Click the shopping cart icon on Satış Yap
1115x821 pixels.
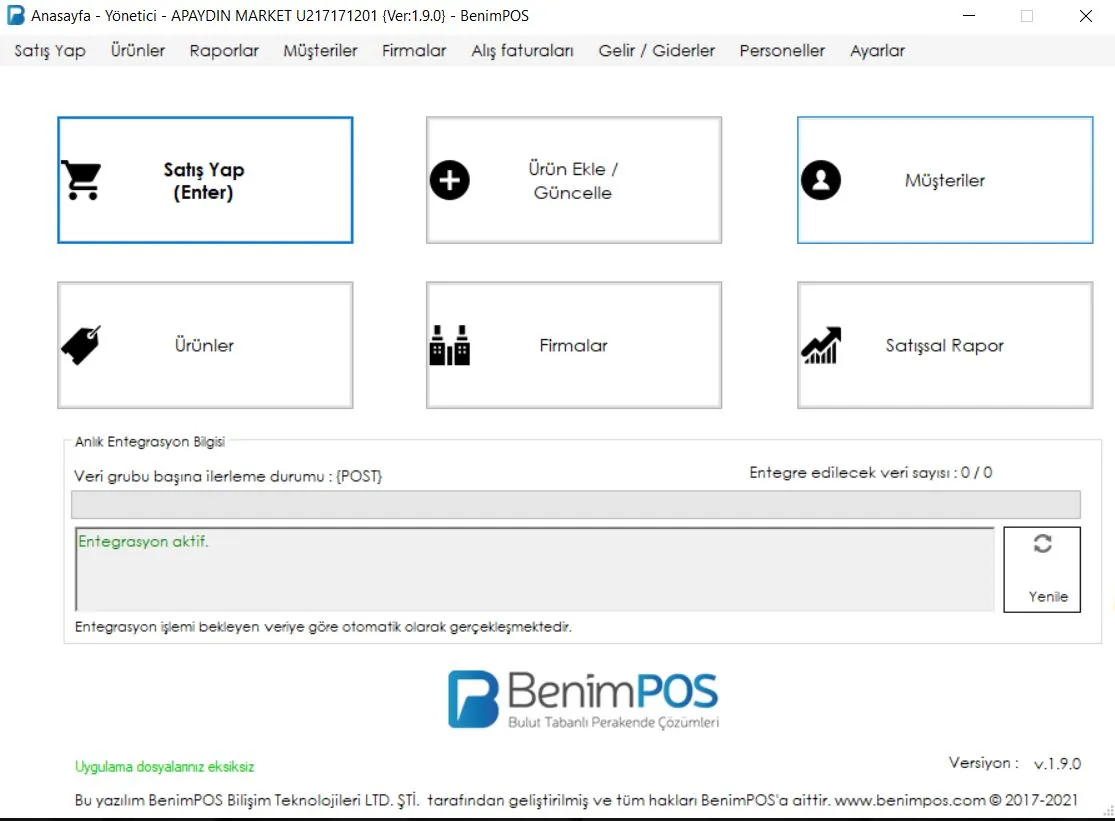(x=82, y=181)
